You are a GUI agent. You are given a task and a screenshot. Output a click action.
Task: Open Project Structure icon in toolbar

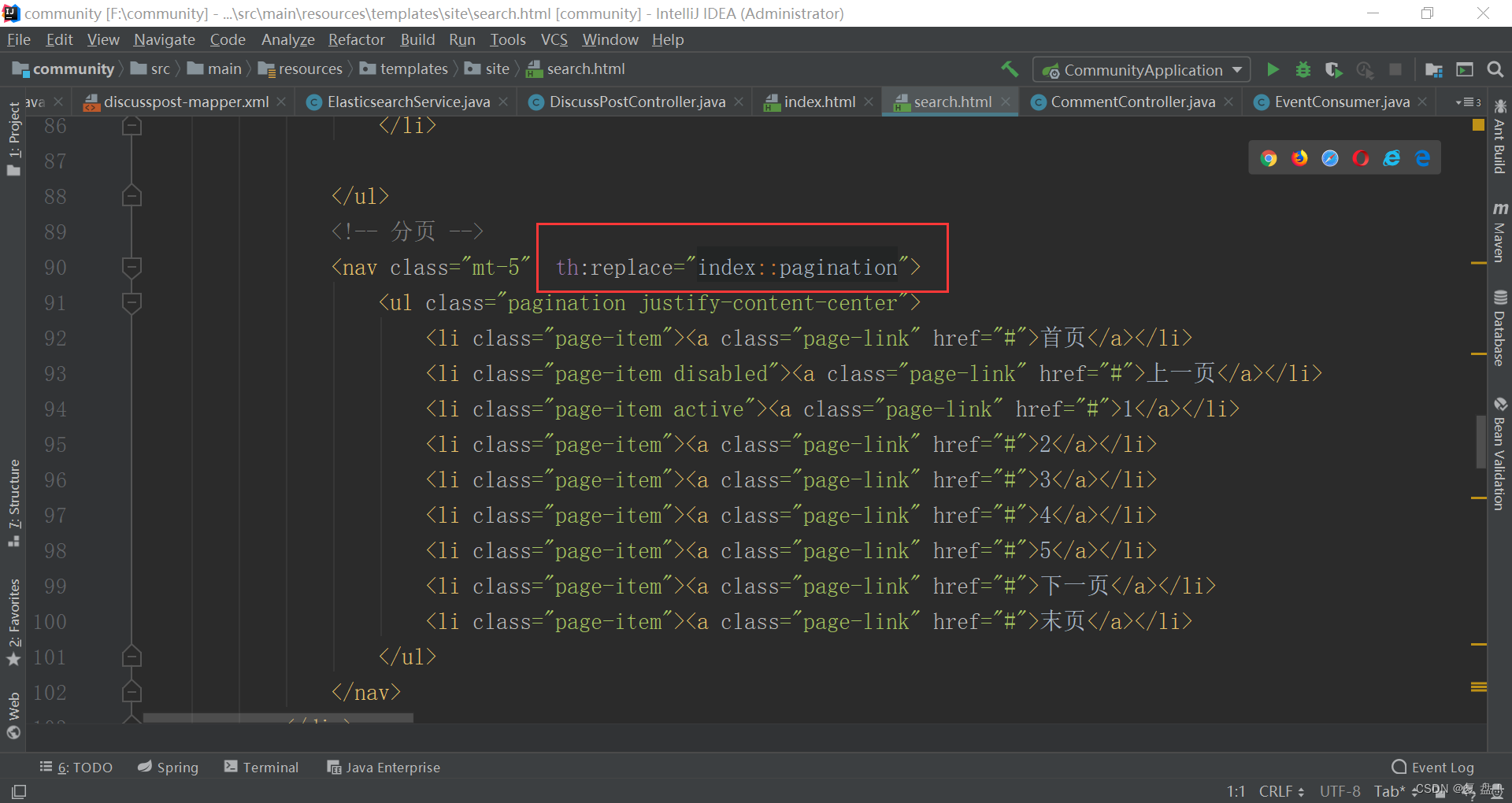[x=1433, y=69]
